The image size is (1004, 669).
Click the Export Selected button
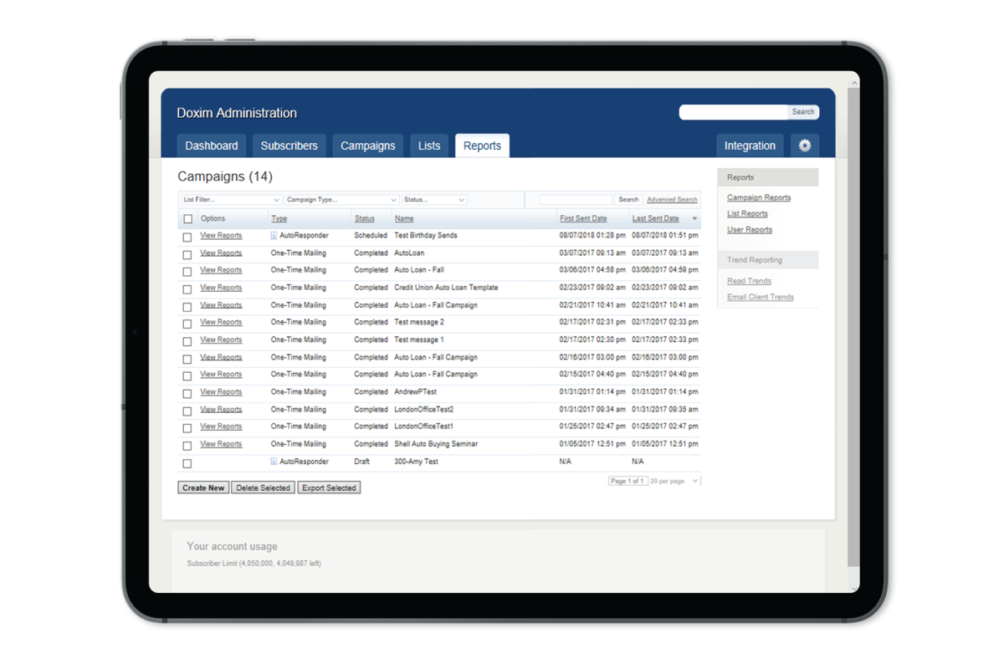click(329, 487)
